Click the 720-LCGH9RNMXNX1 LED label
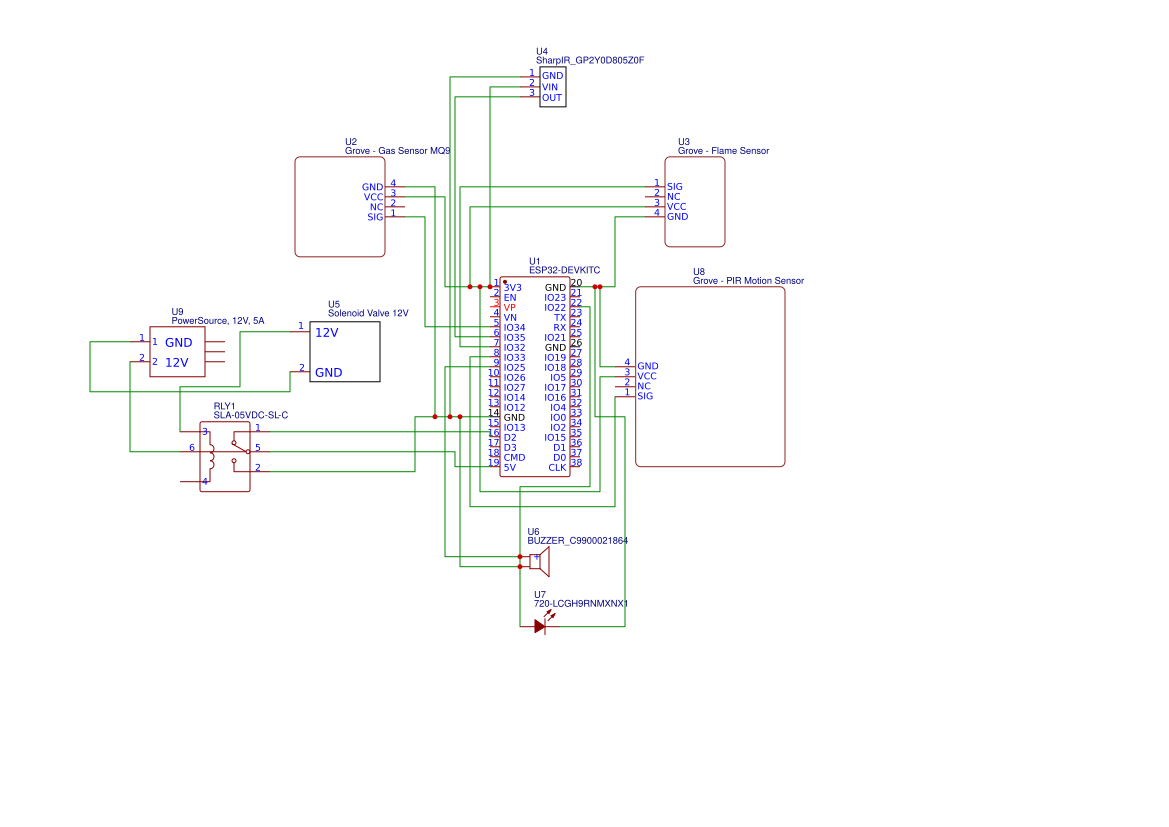 (x=581, y=604)
